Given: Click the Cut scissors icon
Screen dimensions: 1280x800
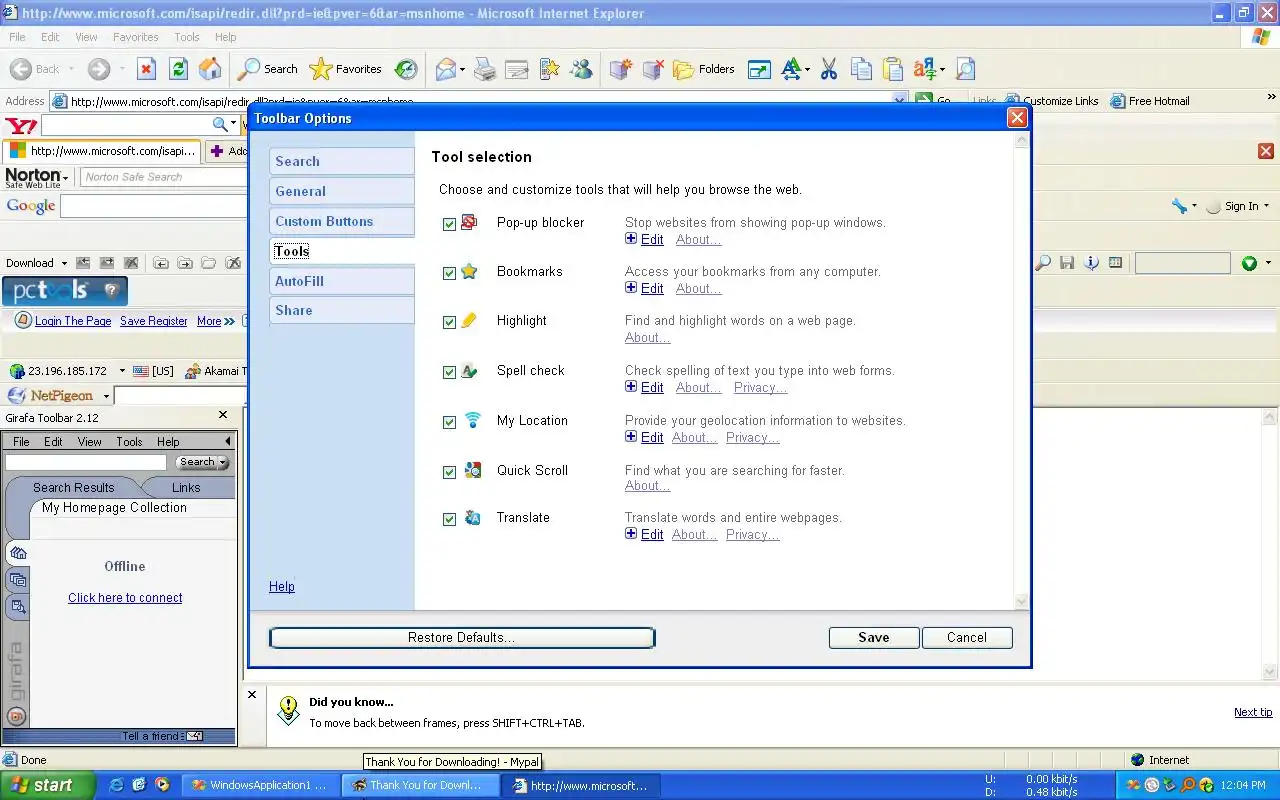Looking at the screenshot, I should click(x=828, y=69).
